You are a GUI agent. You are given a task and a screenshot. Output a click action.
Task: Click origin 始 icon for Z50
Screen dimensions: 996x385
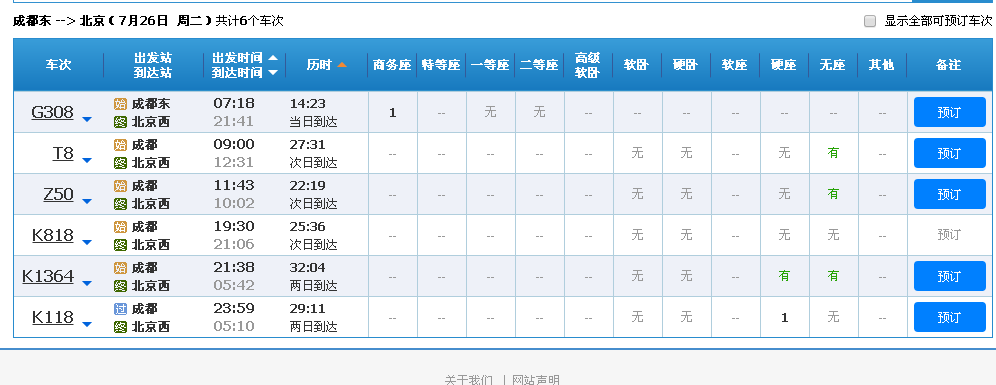pos(120,186)
